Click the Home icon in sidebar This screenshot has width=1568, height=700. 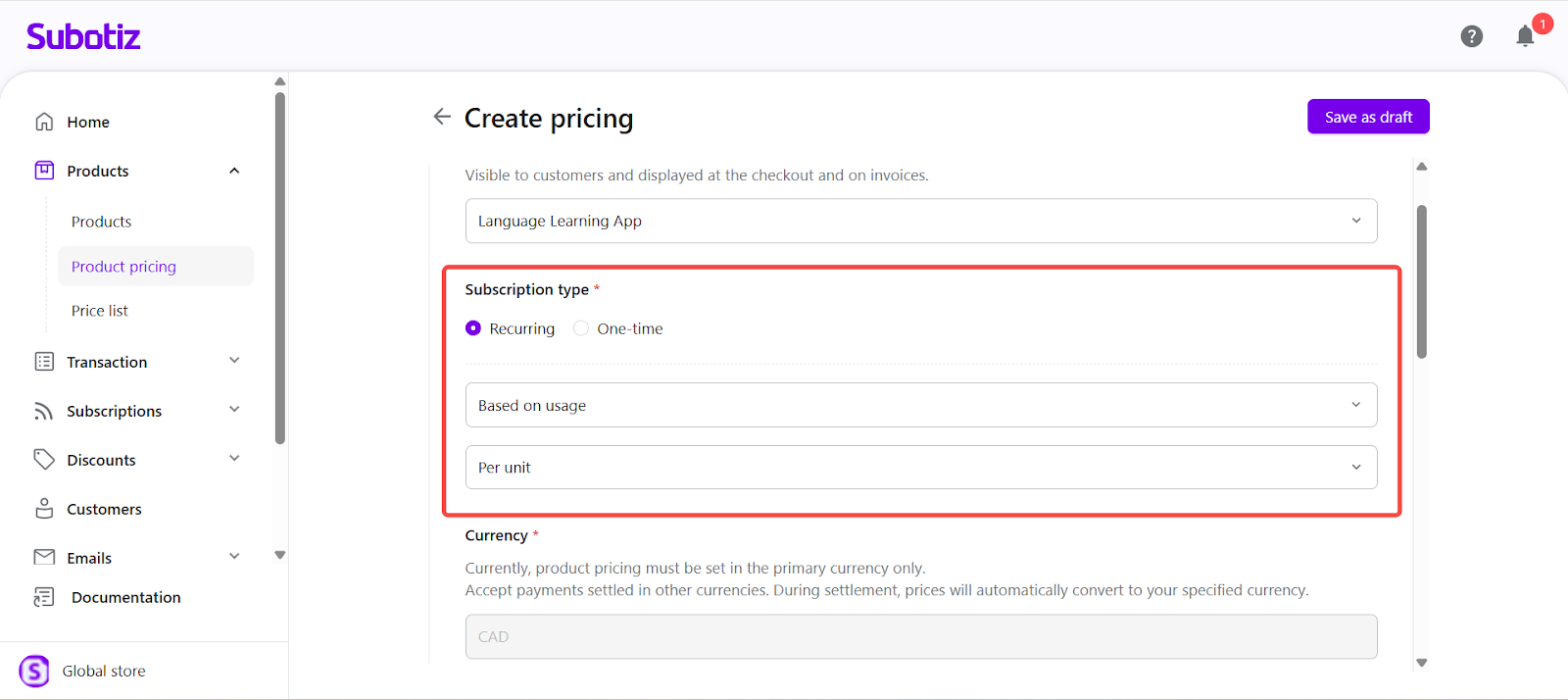tap(44, 122)
